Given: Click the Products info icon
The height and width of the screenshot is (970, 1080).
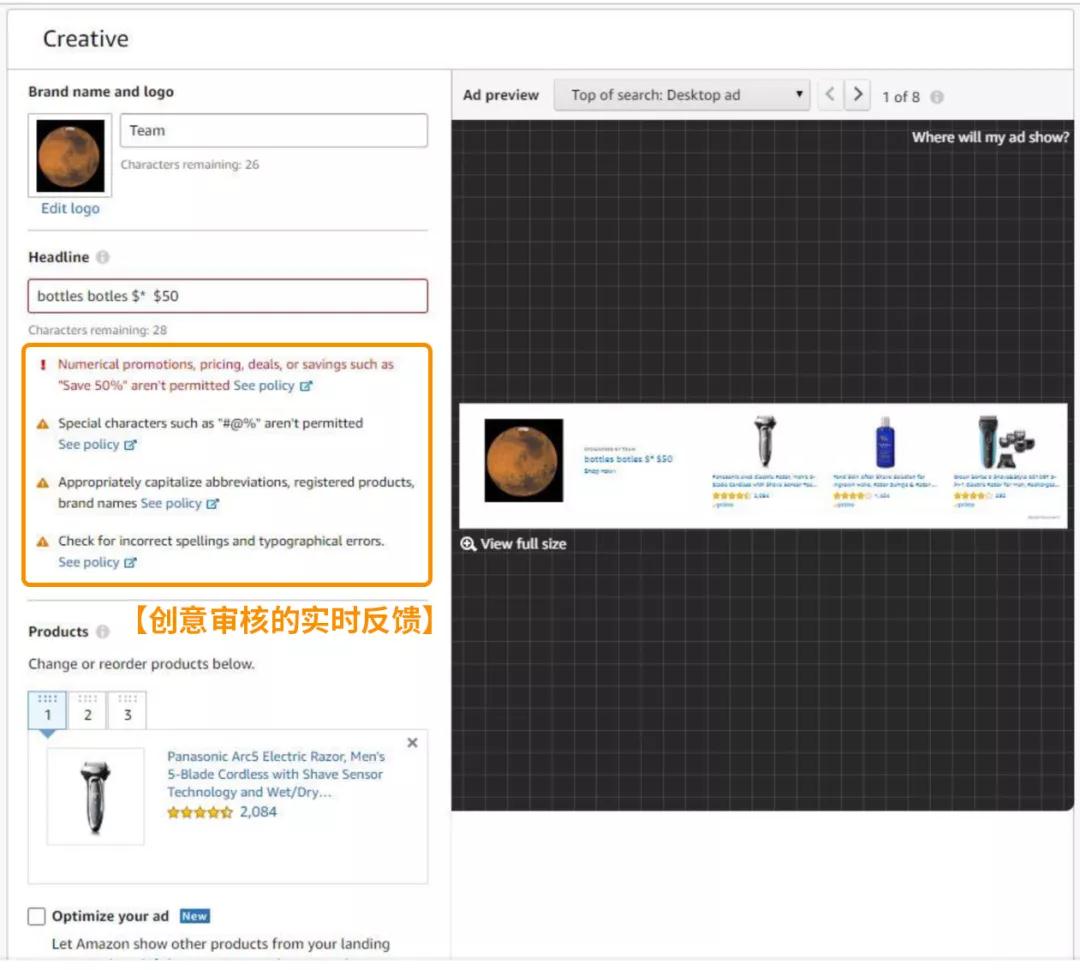Looking at the screenshot, I should (103, 632).
